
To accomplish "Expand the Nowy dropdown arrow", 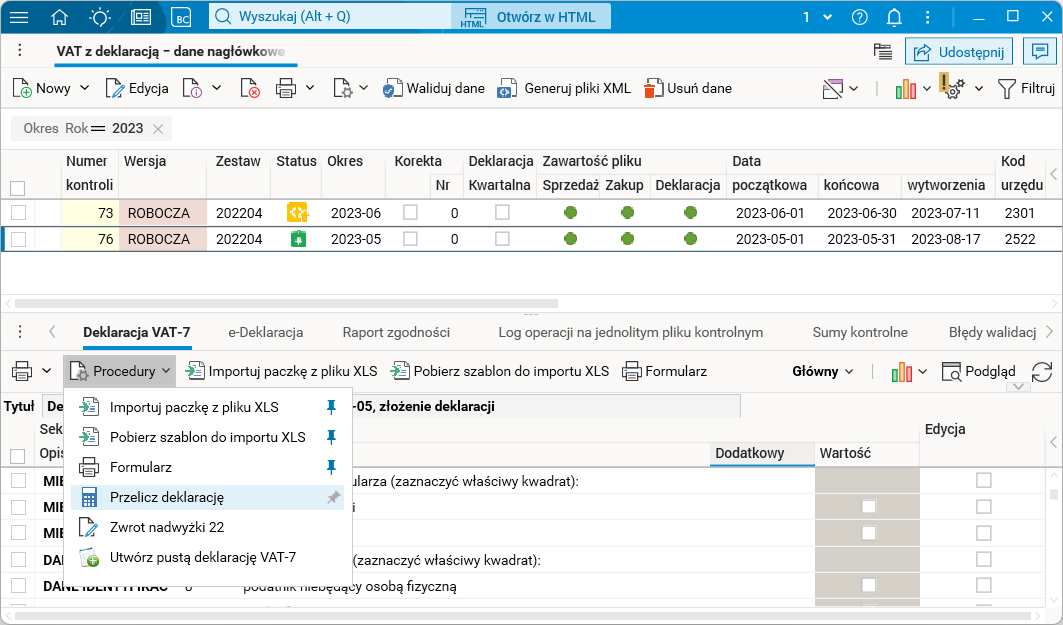I will (x=85, y=88).
